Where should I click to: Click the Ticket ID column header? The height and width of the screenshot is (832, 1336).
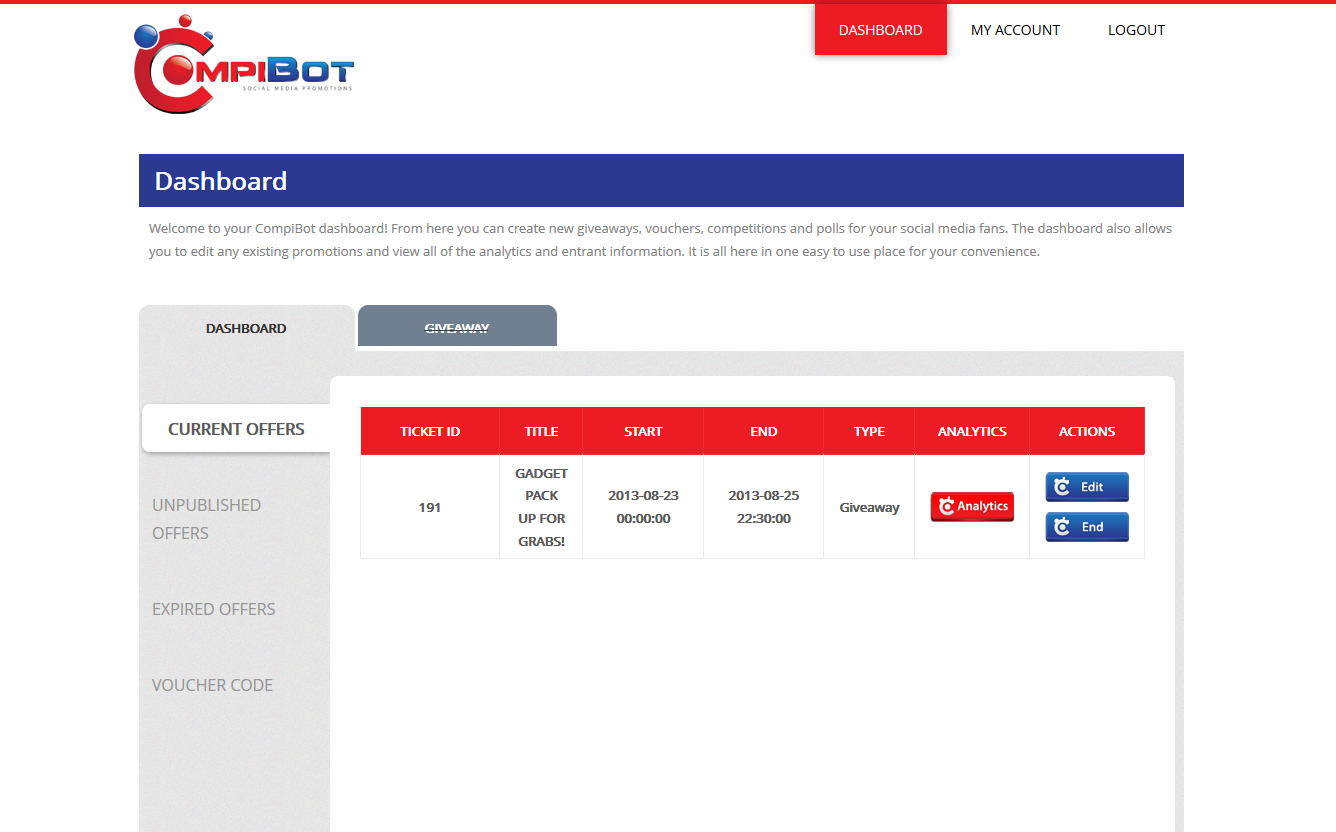430,431
